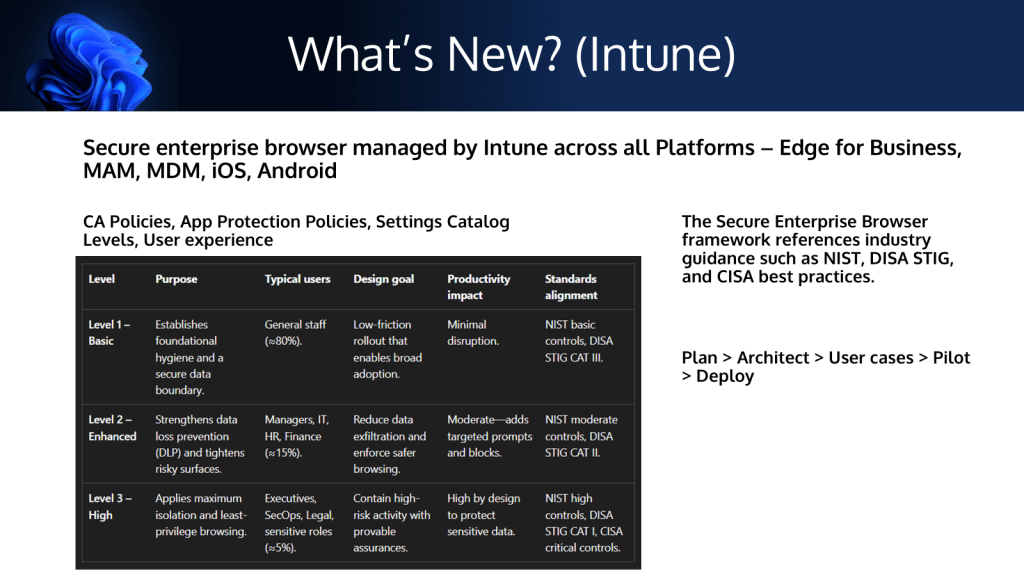
Task: Click the "Executives, SecOps, Legal" cell
Action: (299, 523)
